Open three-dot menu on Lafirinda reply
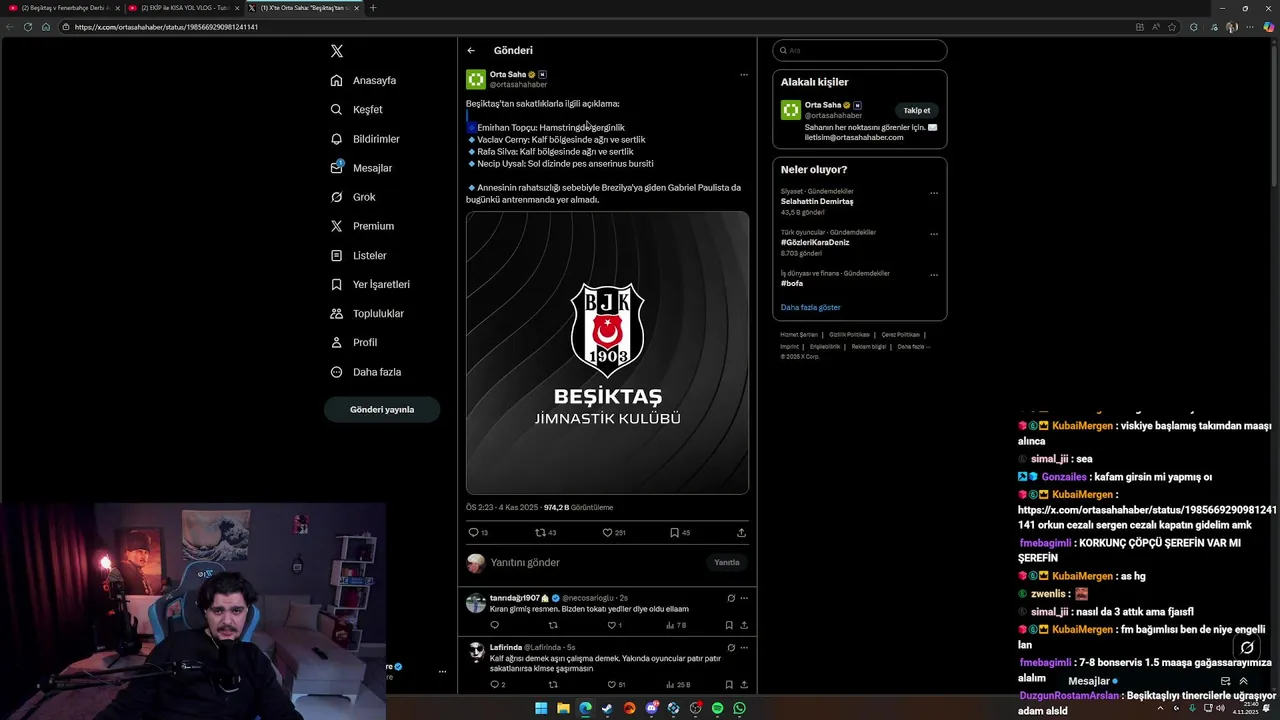1280x720 pixels. (x=743, y=648)
